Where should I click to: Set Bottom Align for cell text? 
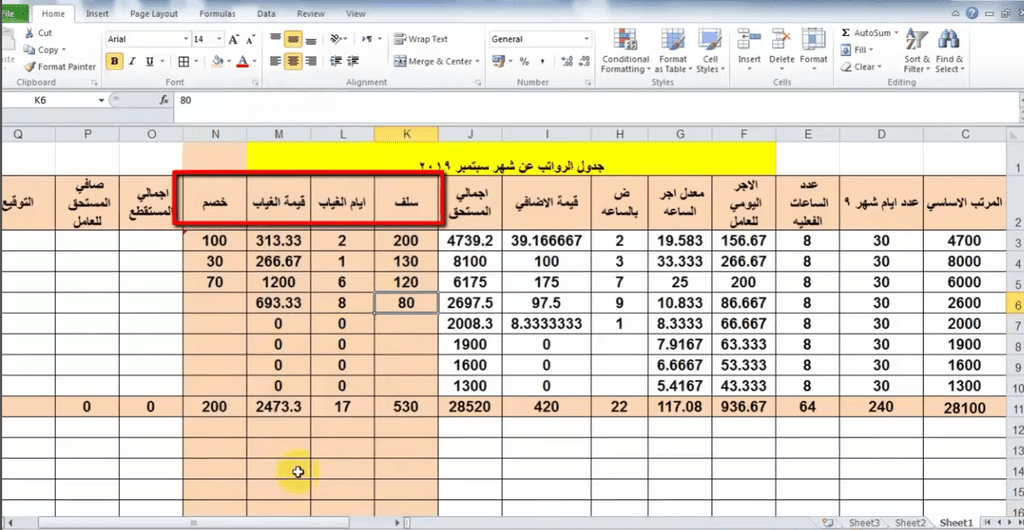(x=311, y=39)
